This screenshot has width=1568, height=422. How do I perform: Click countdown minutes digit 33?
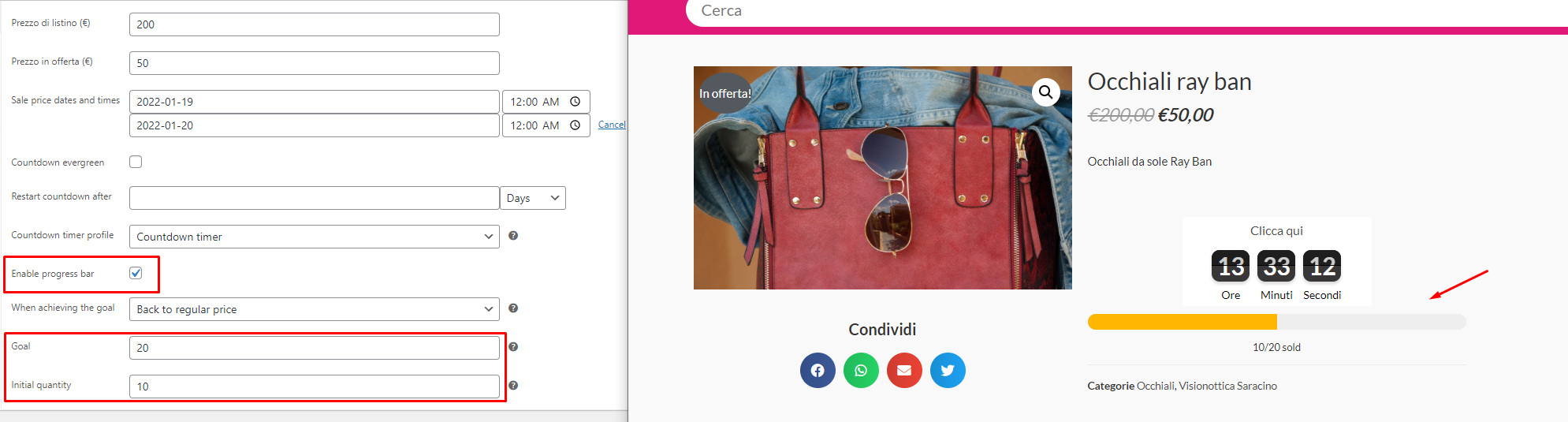(x=1276, y=267)
